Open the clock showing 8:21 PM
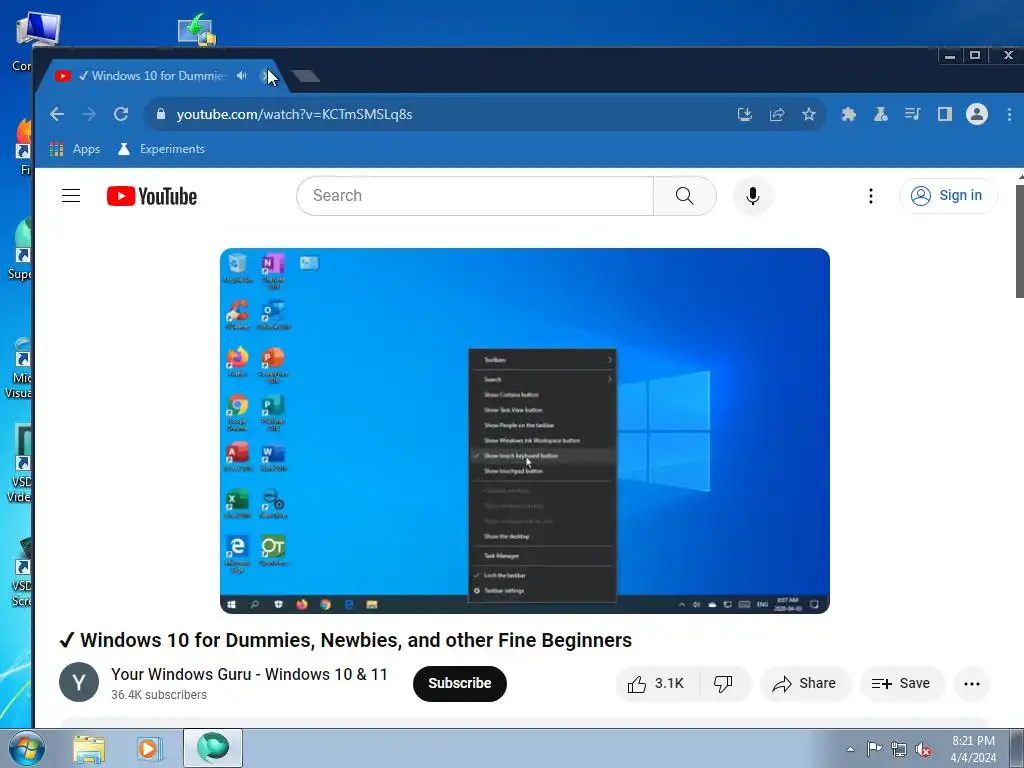 click(x=973, y=749)
